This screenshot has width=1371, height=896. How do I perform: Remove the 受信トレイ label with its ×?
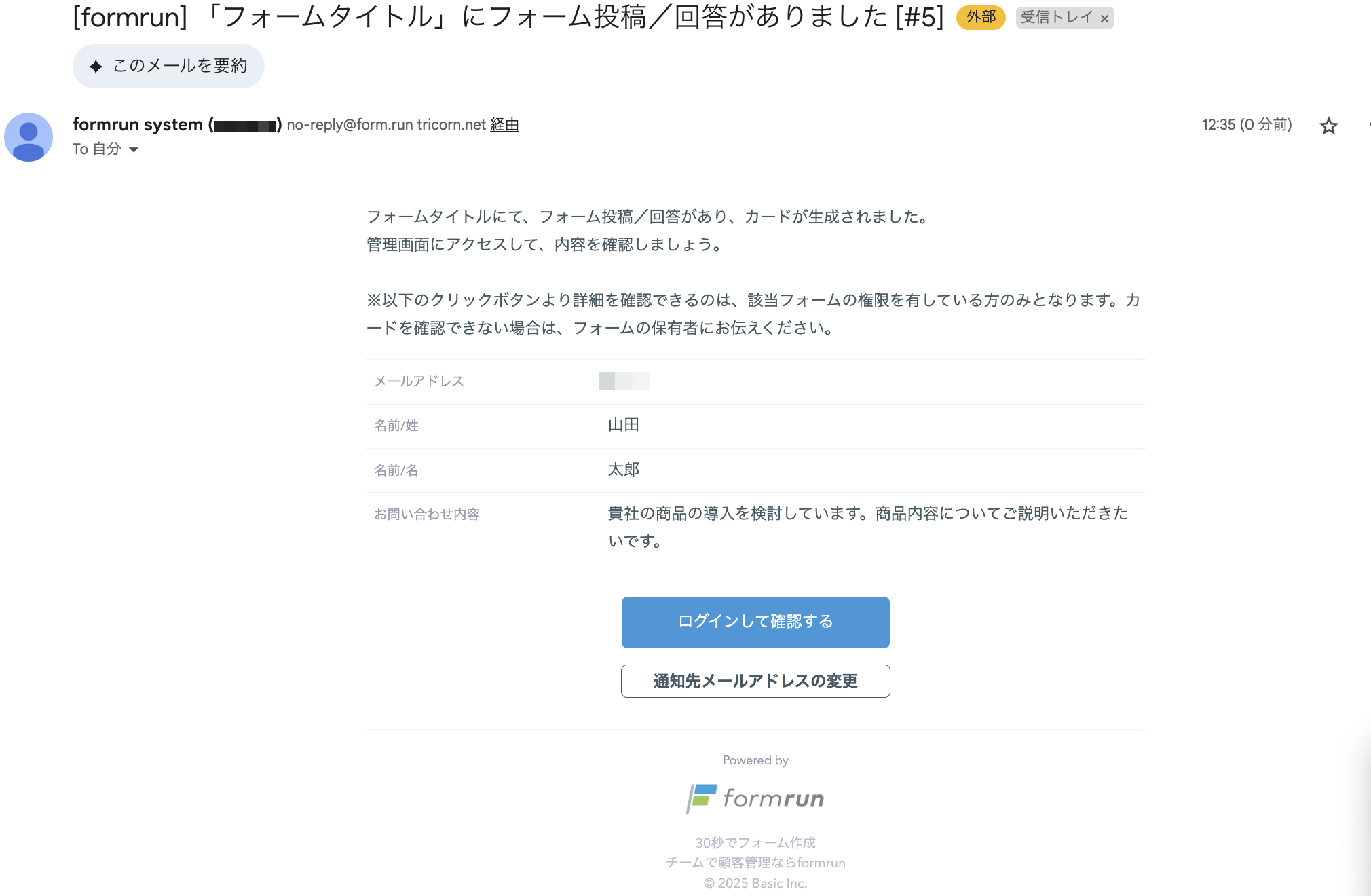[1104, 18]
